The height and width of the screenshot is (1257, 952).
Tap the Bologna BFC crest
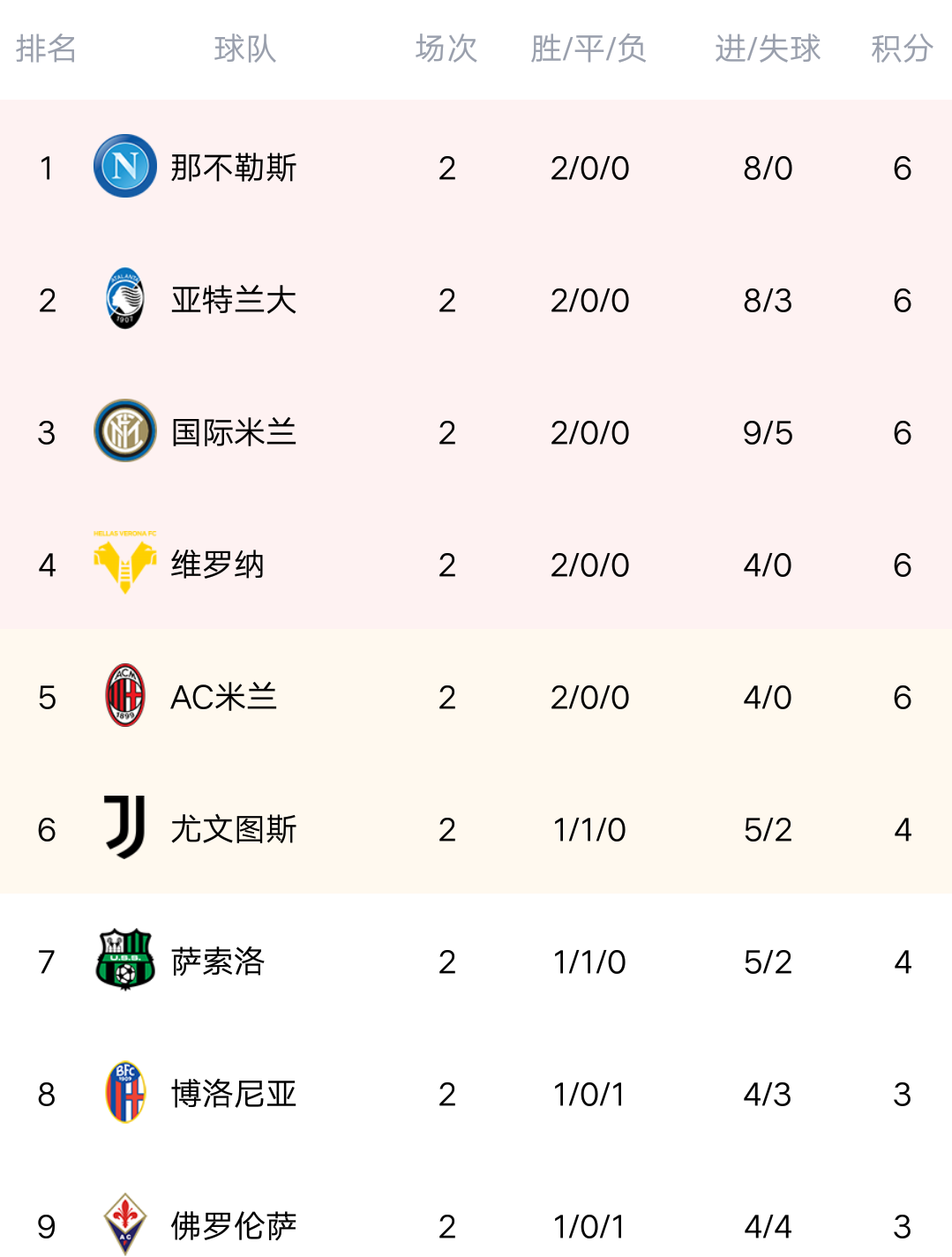(x=125, y=1092)
